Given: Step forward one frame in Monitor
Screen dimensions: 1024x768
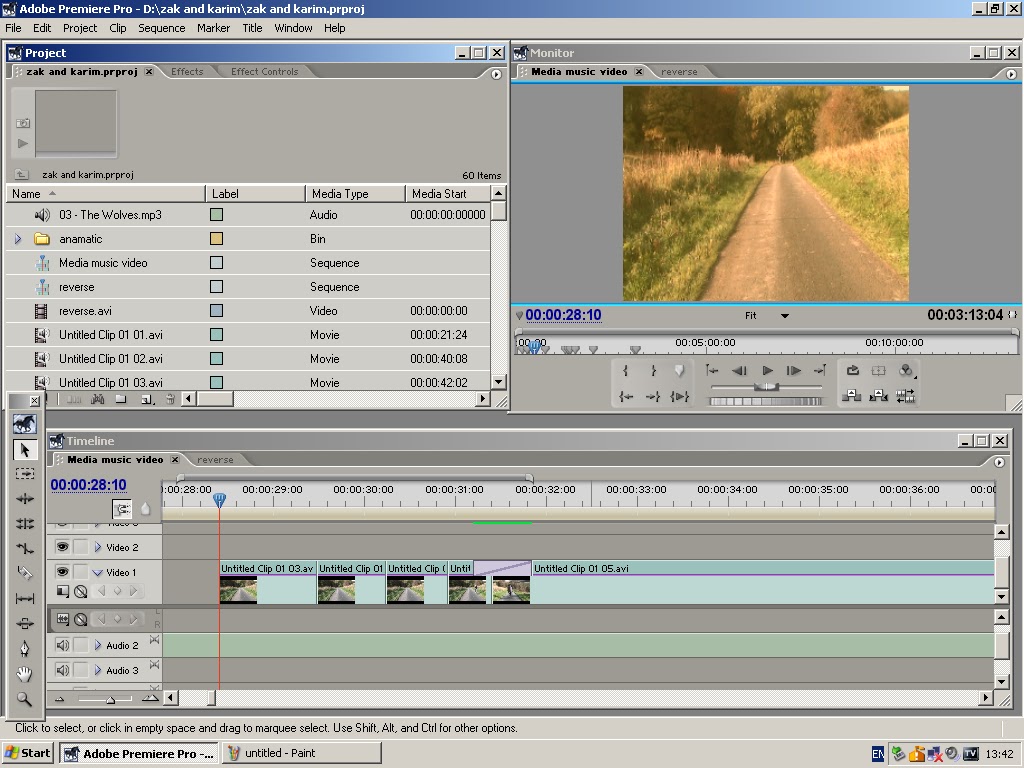Looking at the screenshot, I should (793, 371).
